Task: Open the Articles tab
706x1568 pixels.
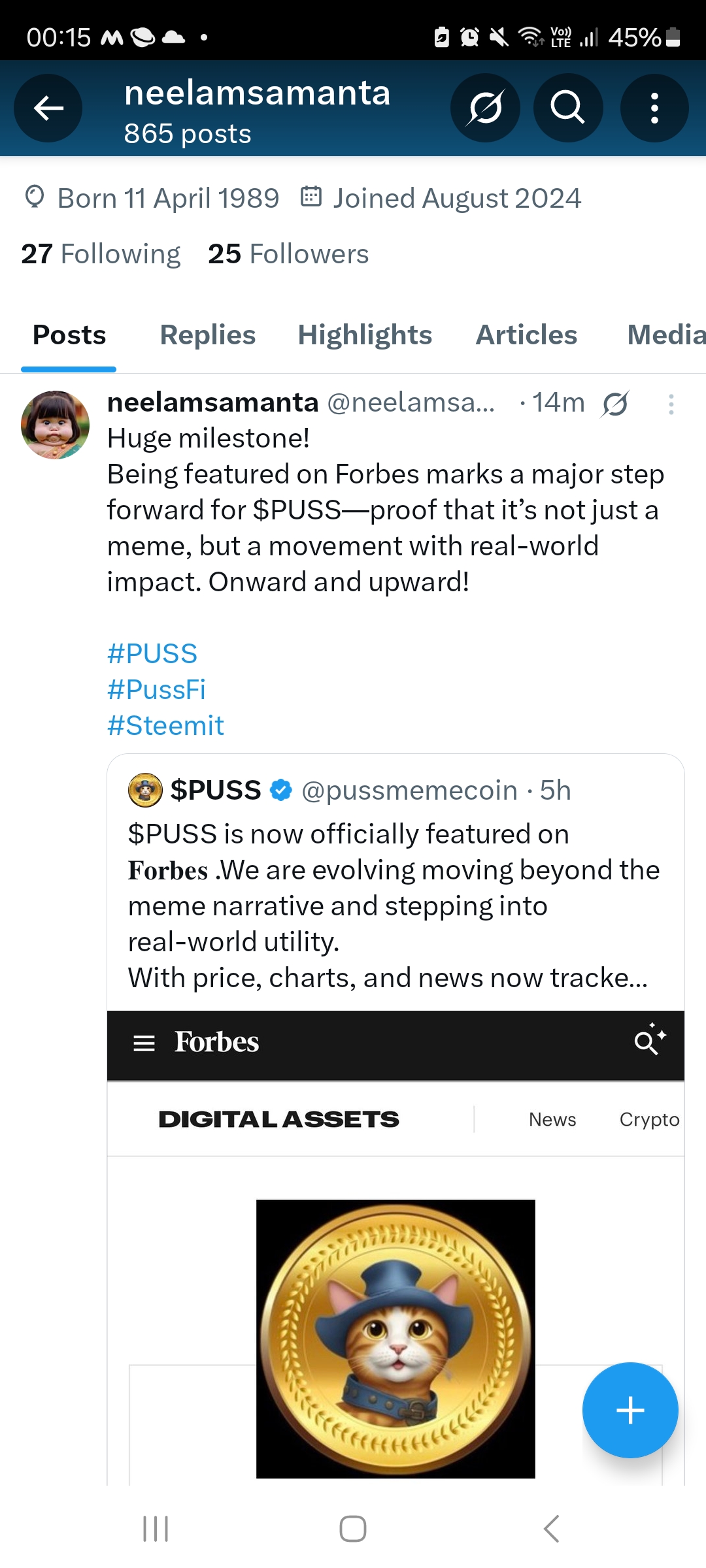Action: point(526,335)
